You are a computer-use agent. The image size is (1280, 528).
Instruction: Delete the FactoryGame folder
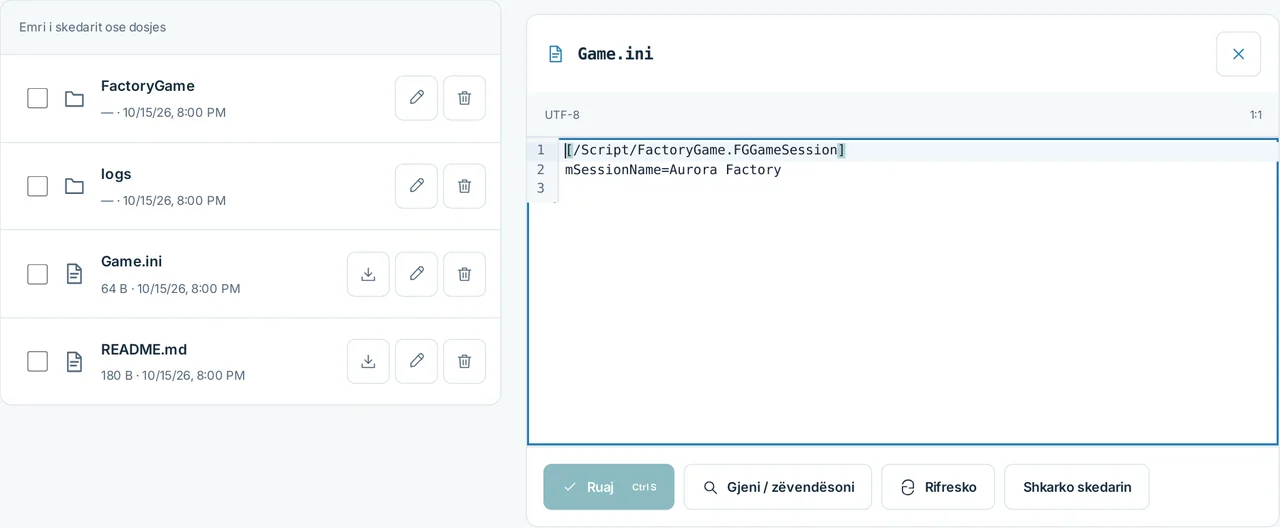pyautogui.click(x=464, y=98)
